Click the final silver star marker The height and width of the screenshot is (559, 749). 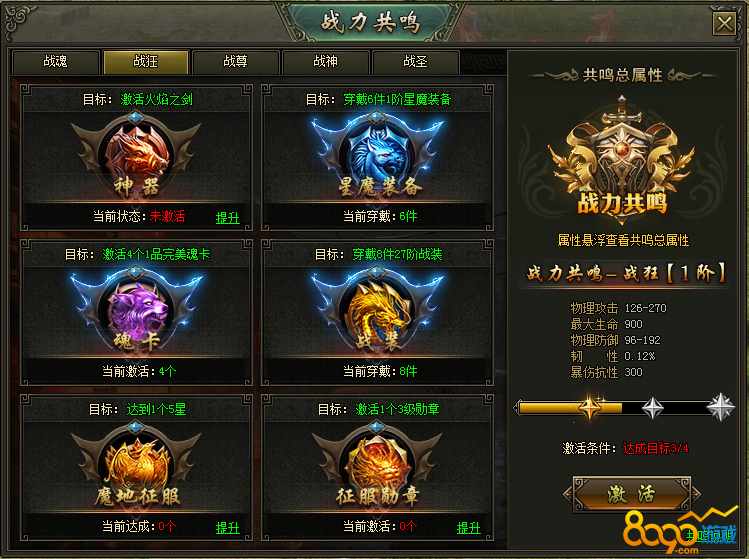tap(720, 407)
